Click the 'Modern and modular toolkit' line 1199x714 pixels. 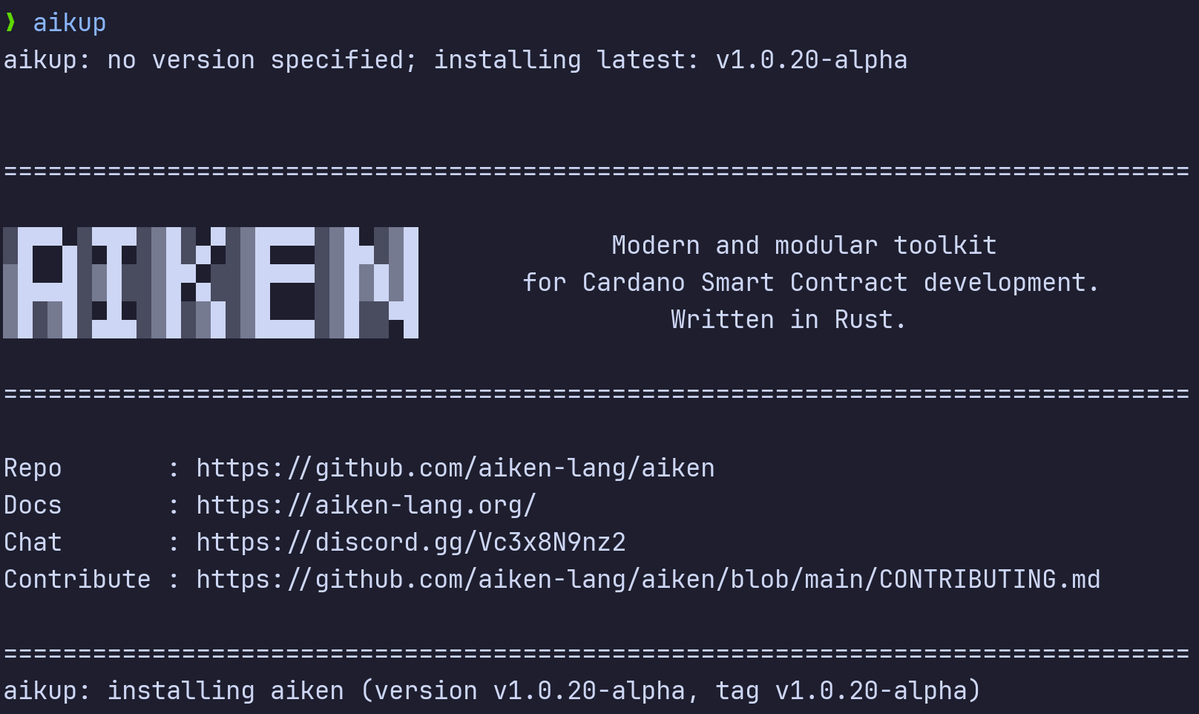click(804, 245)
